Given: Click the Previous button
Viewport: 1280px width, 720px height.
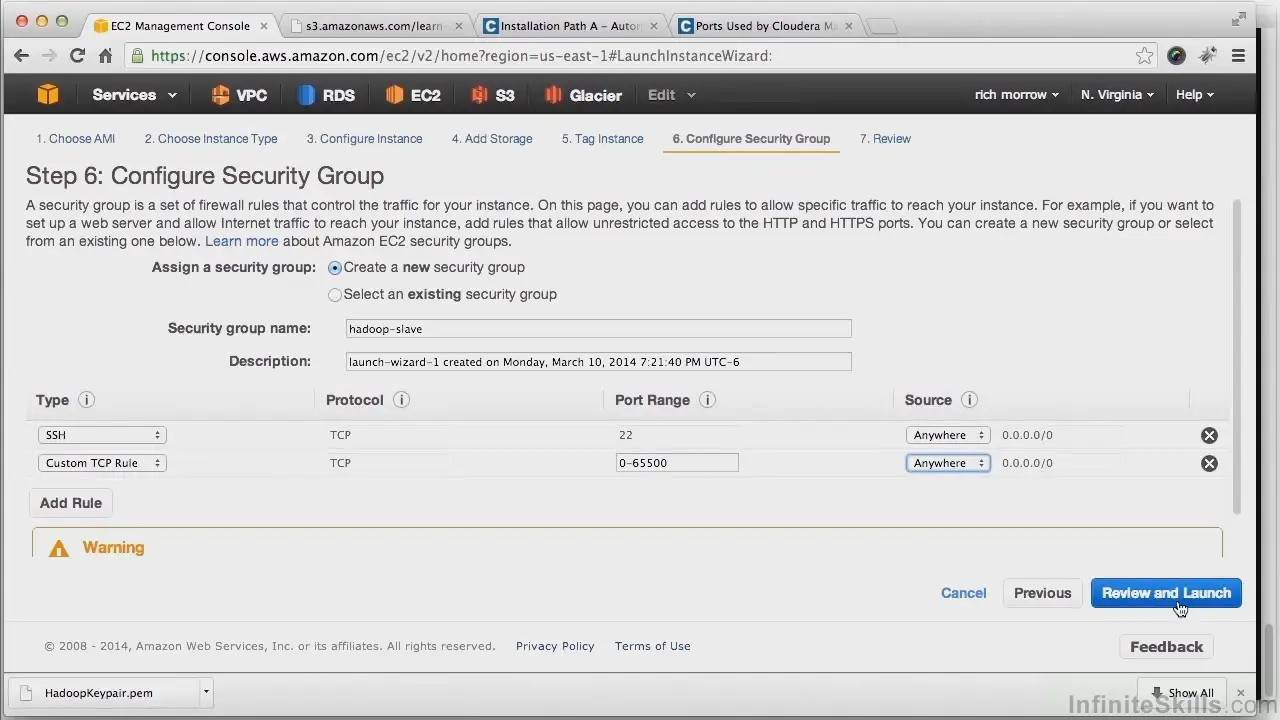Looking at the screenshot, I should click(1042, 593).
